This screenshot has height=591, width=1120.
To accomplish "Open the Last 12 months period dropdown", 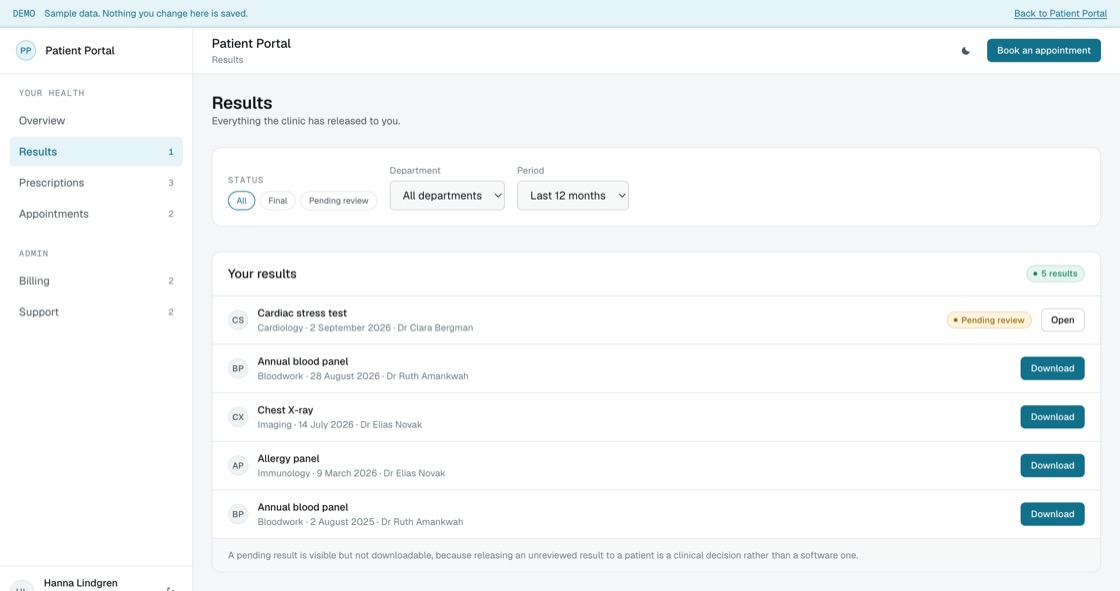I will click(573, 196).
